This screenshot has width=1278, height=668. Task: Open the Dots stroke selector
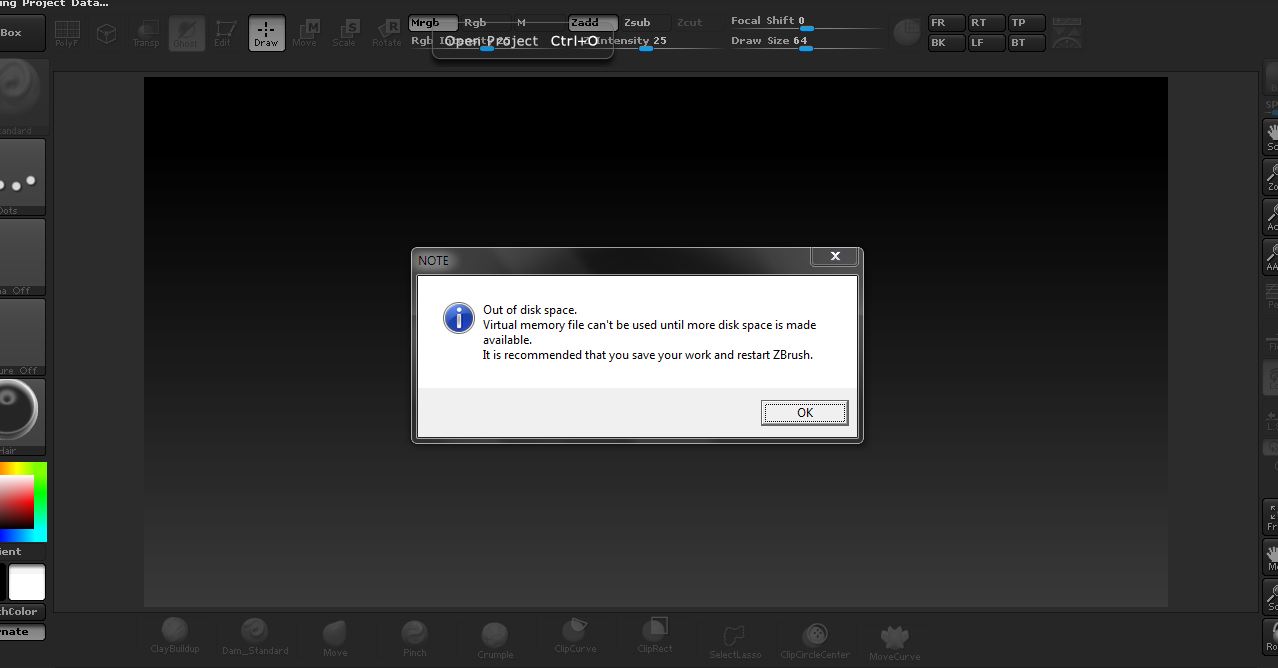[x=21, y=176]
